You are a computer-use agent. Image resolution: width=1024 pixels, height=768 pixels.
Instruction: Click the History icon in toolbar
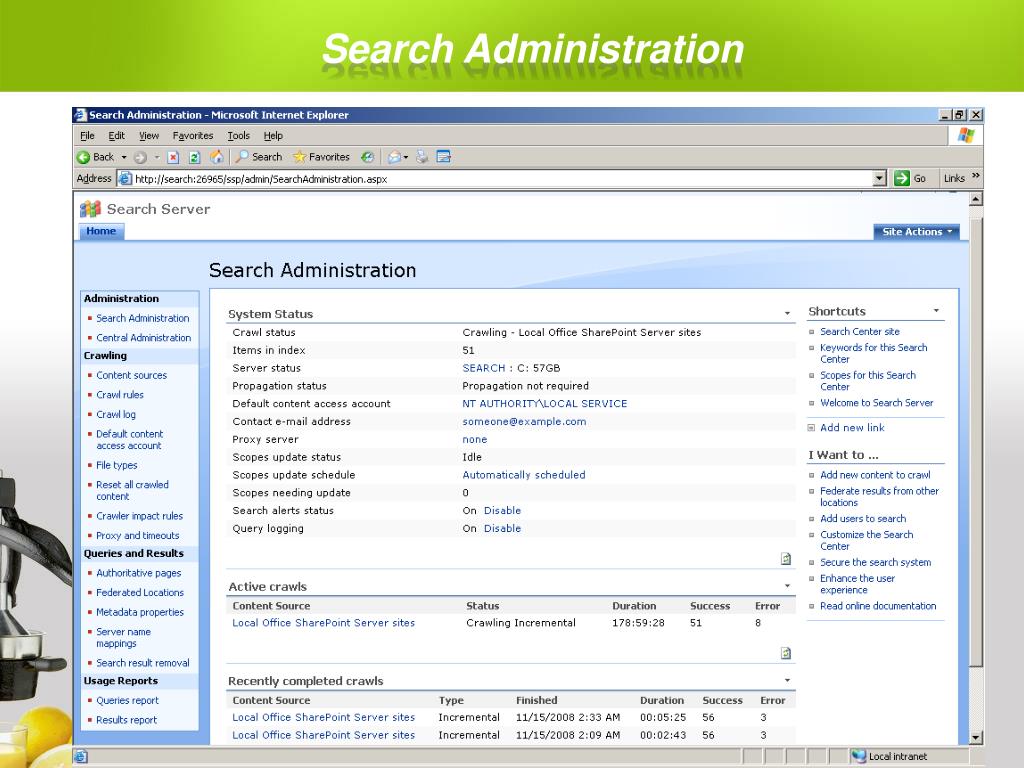click(368, 157)
